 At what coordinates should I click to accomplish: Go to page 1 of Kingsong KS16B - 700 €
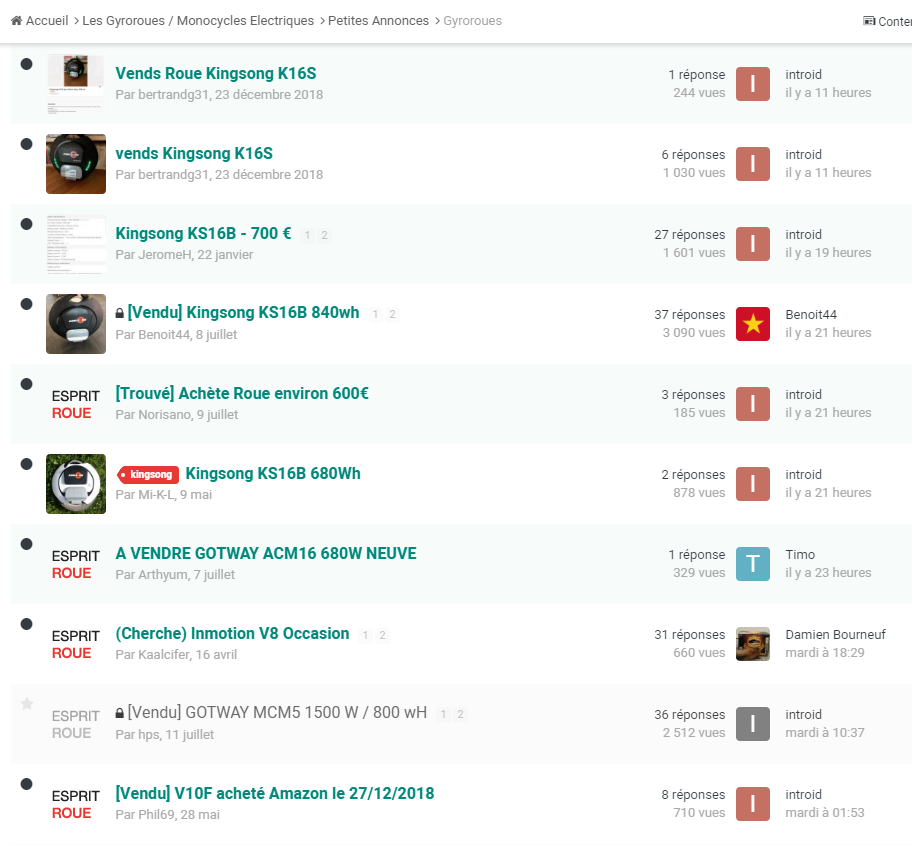coord(307,235)
